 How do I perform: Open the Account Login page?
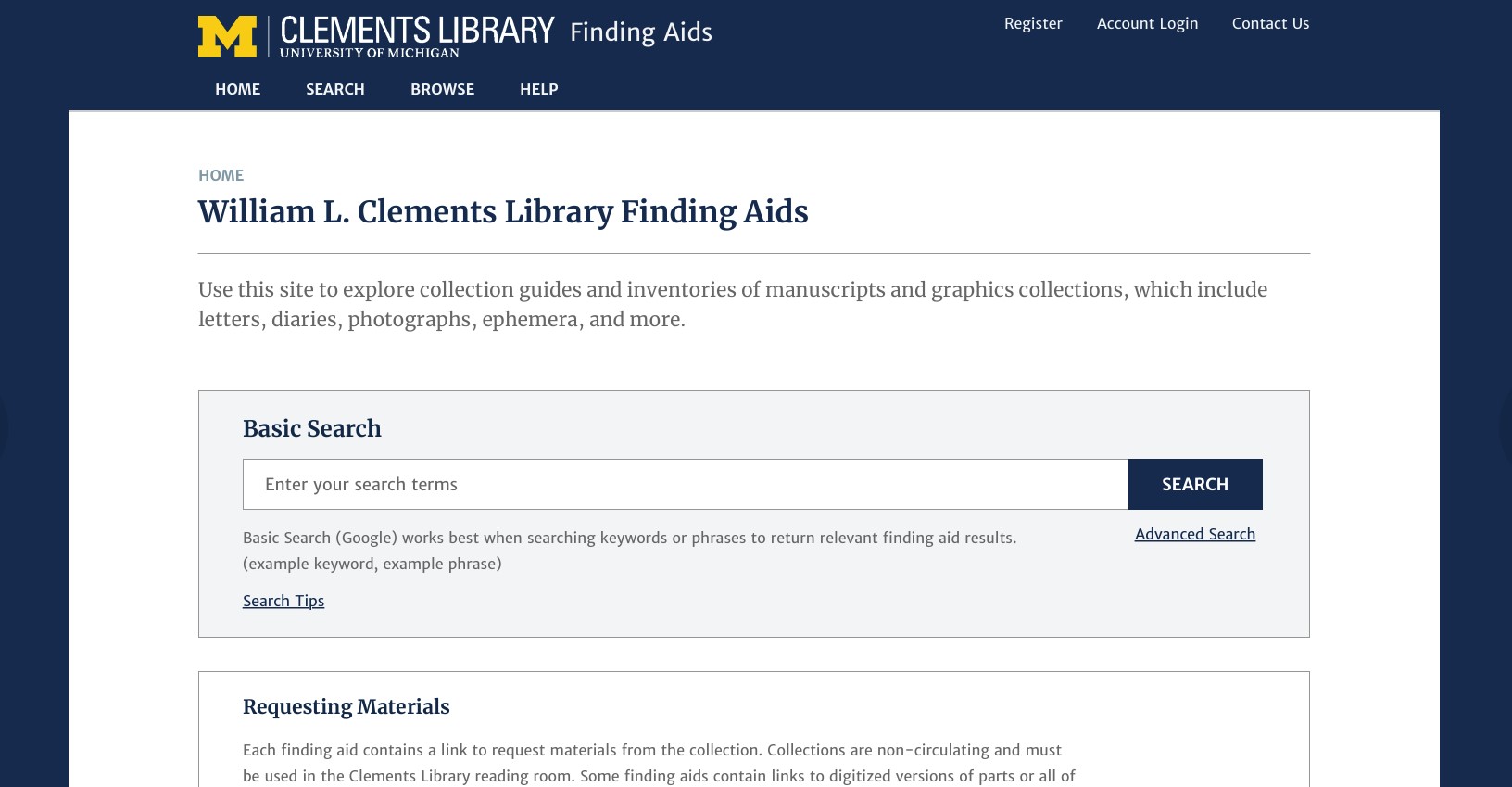click(x=1147, y=23)
